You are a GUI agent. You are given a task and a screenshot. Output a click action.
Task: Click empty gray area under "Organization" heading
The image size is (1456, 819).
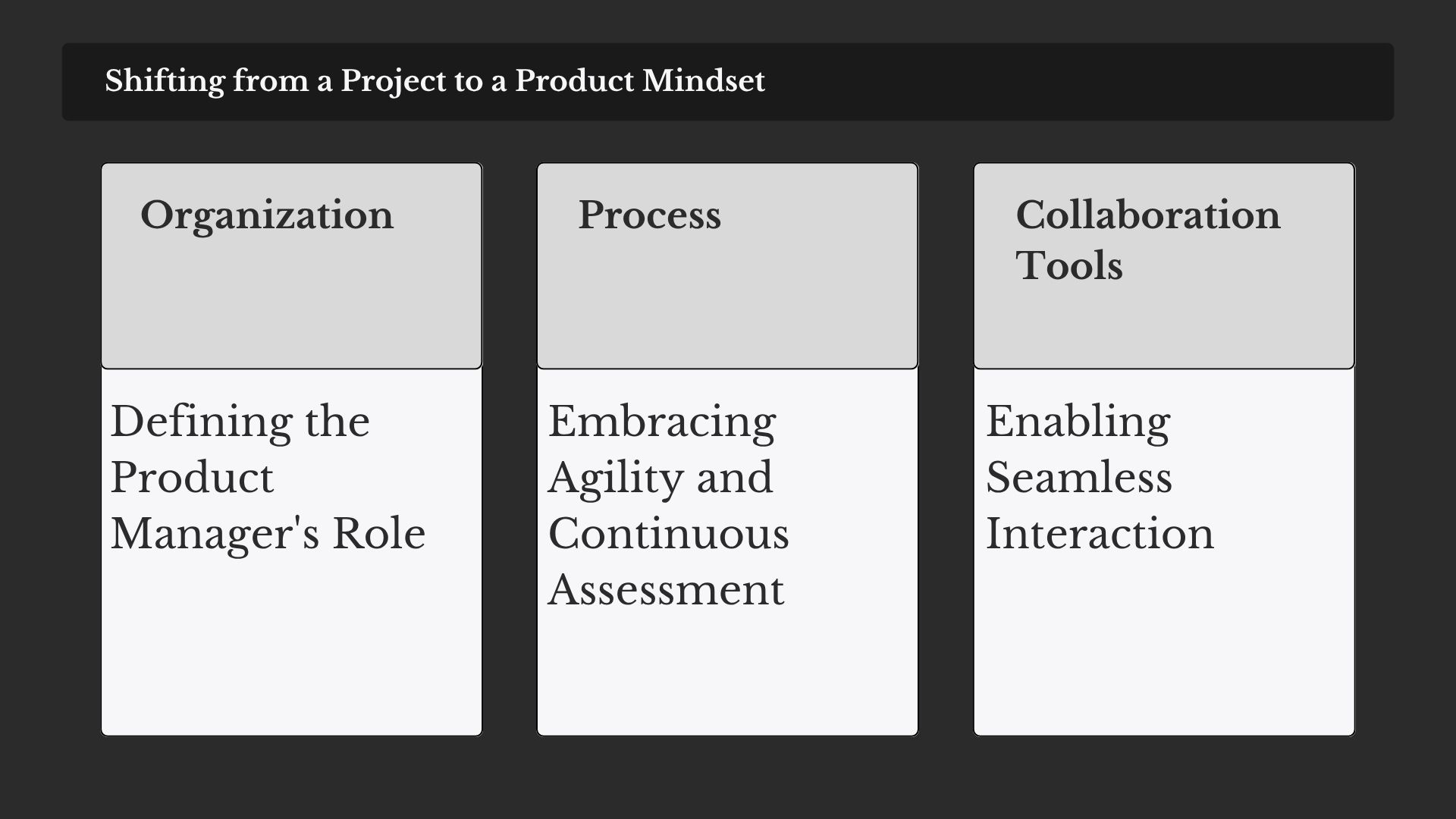pos(291,311)
